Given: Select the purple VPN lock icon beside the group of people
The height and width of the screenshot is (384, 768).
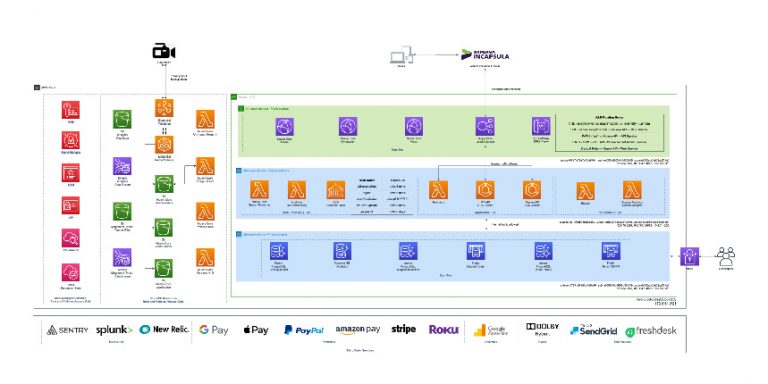Looking at the screenshot, I should [x=689, y=256].
